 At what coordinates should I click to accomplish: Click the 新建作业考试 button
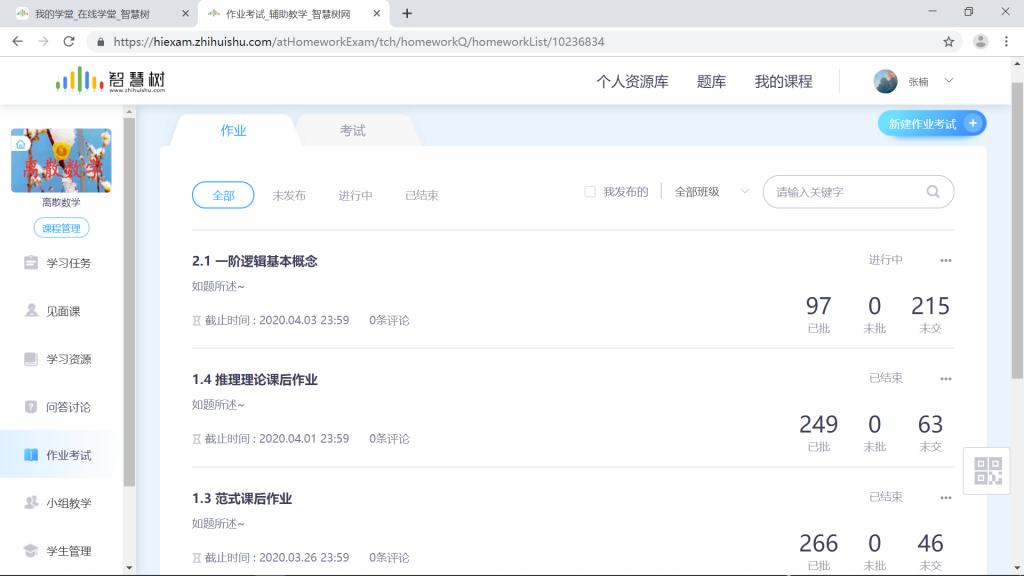click(x=931, y=124)
